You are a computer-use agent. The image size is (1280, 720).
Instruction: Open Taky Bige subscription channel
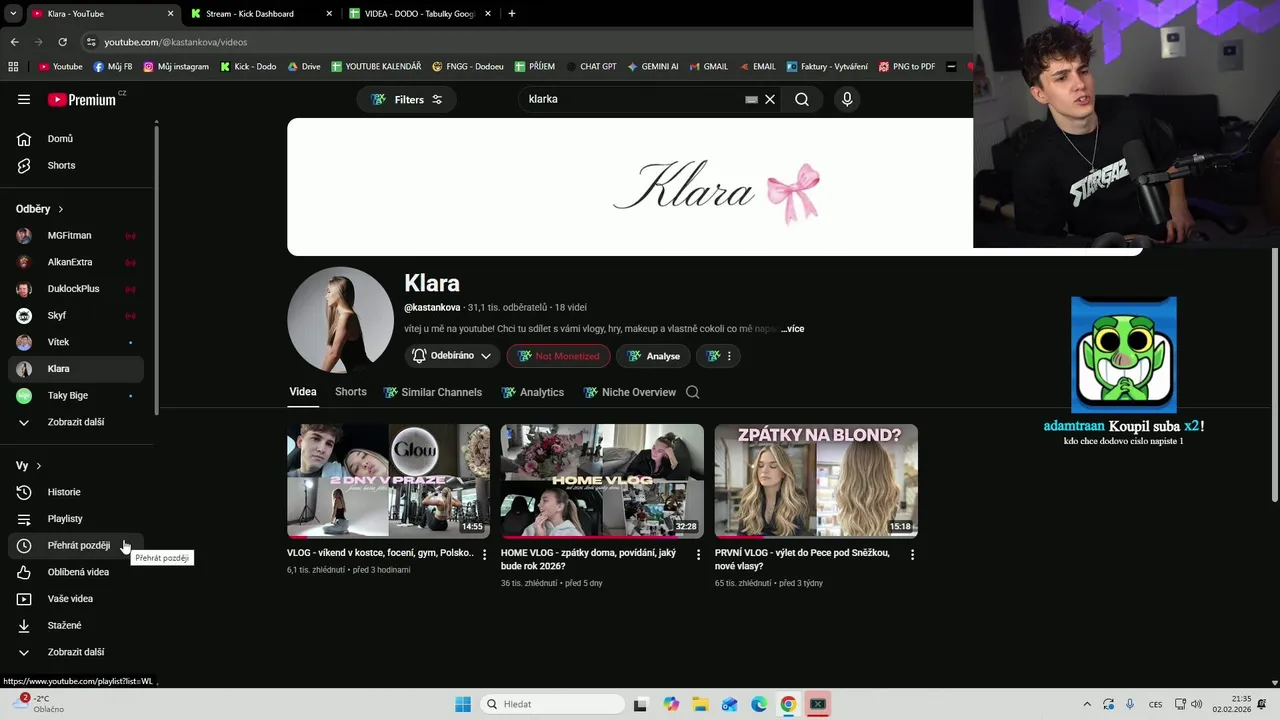pyautogui.click(x=76, y=396)
